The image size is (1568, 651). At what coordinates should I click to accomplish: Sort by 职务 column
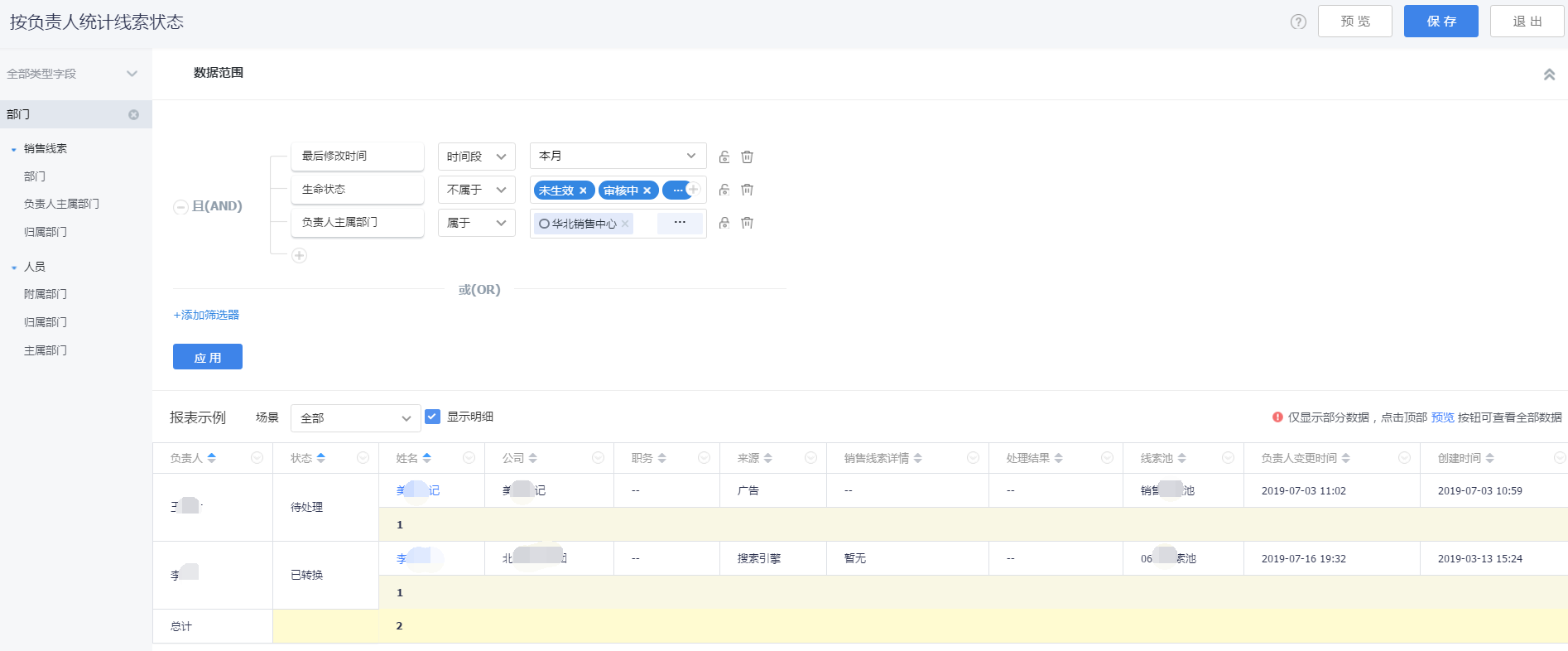(x=662, y=458)
